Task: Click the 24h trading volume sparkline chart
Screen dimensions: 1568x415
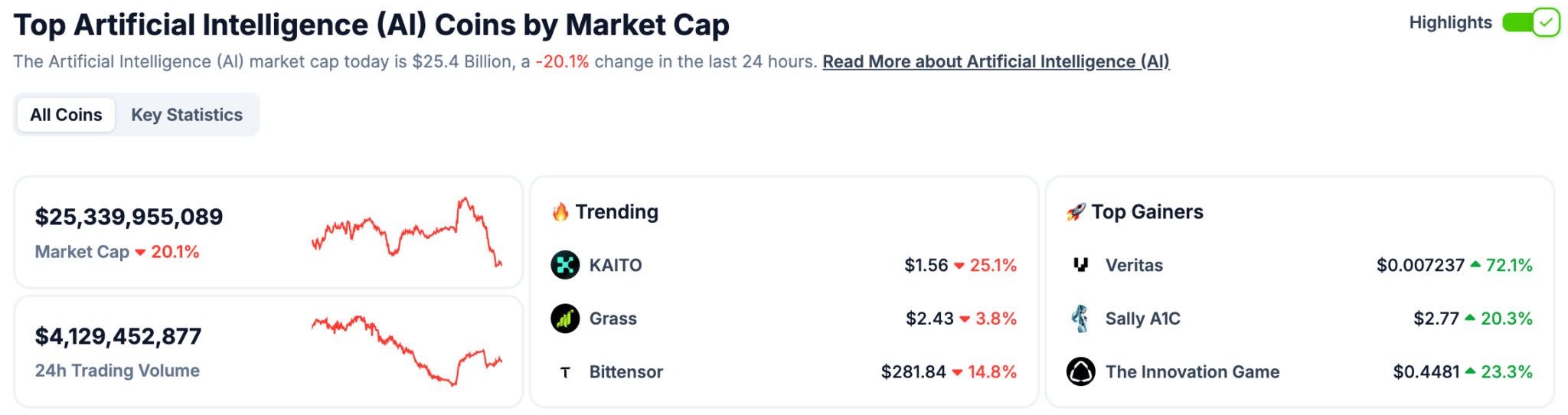Action: (x=407, y=351)
